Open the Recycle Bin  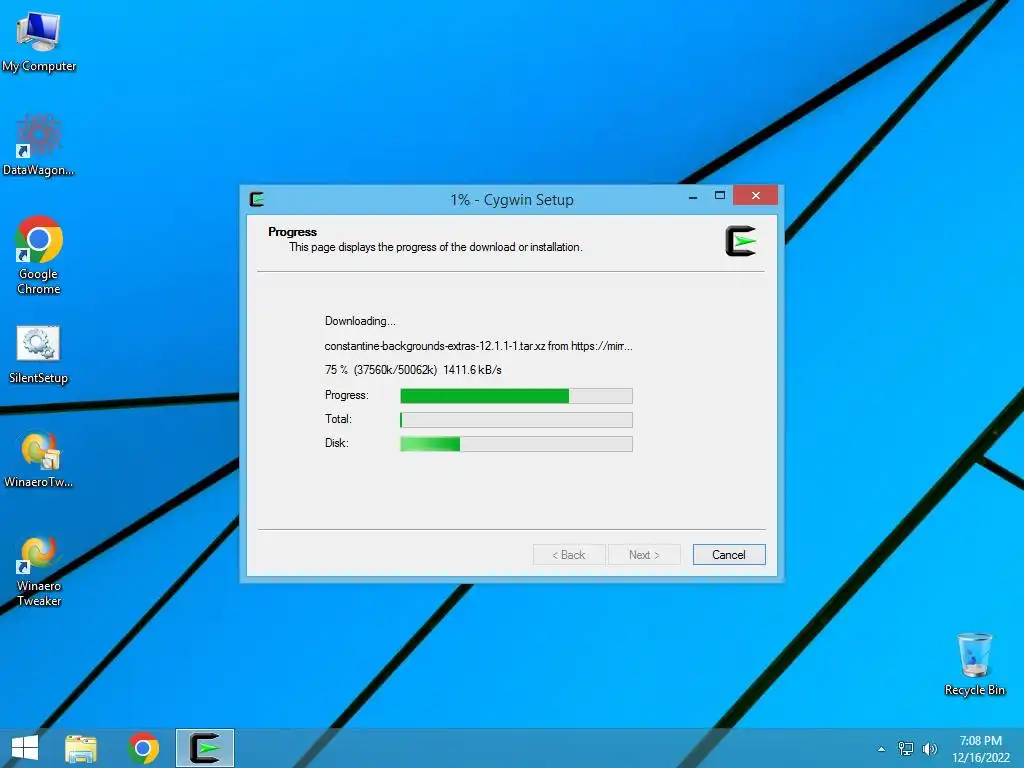click(x=974, y=664)
